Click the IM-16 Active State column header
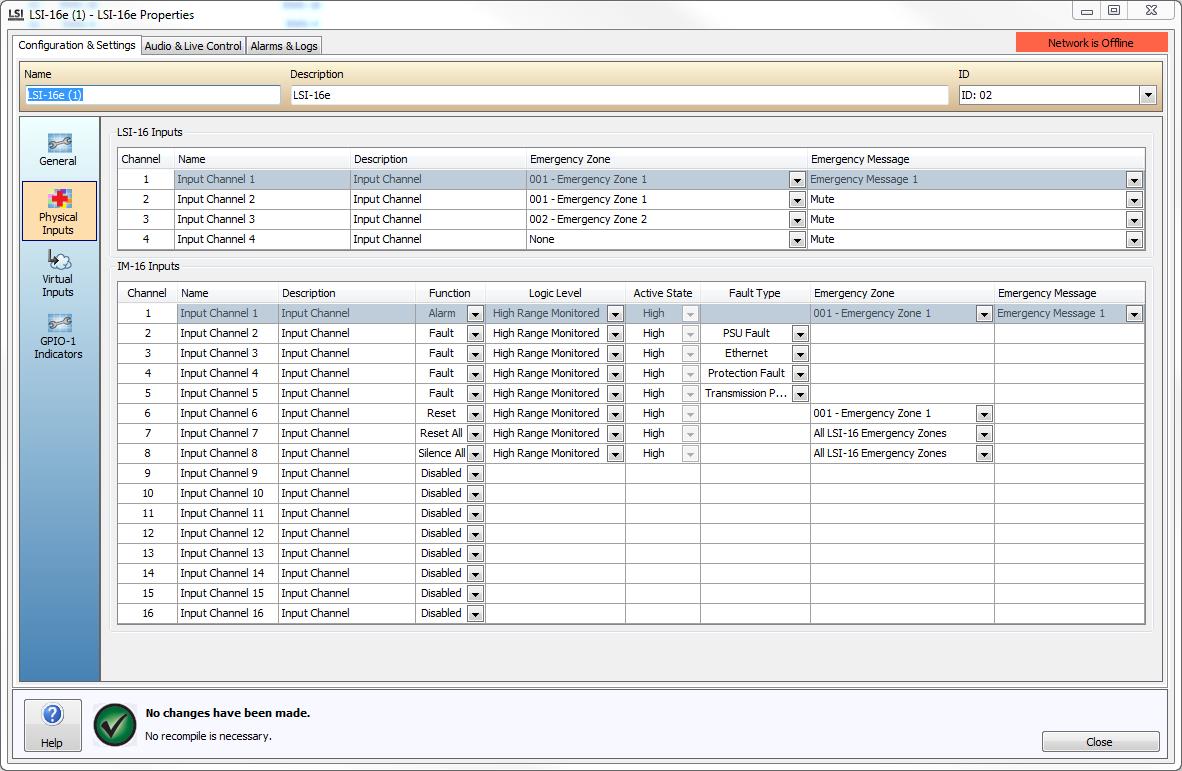 click(x=663, y=293)
